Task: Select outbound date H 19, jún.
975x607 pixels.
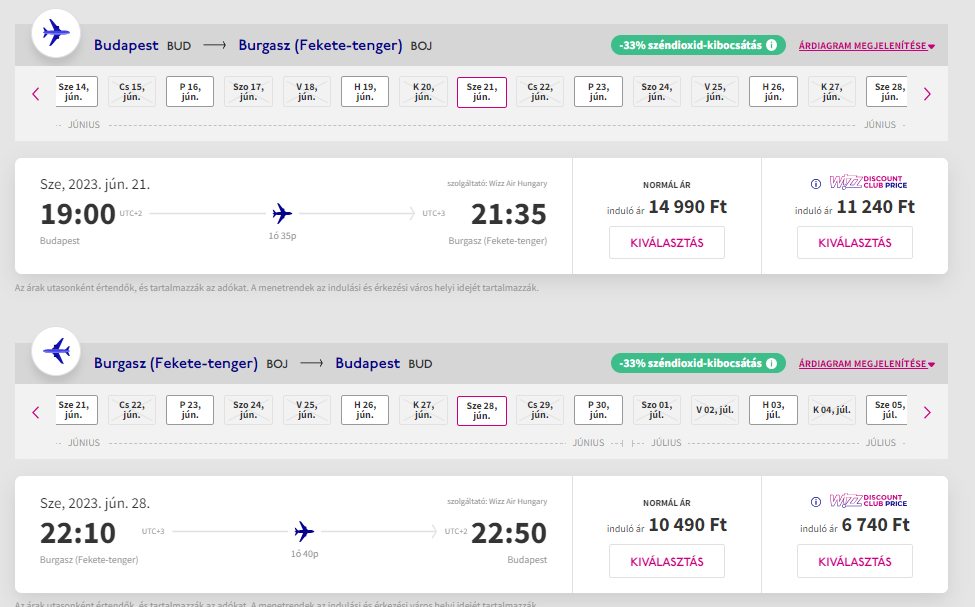Action: point(365,92)
